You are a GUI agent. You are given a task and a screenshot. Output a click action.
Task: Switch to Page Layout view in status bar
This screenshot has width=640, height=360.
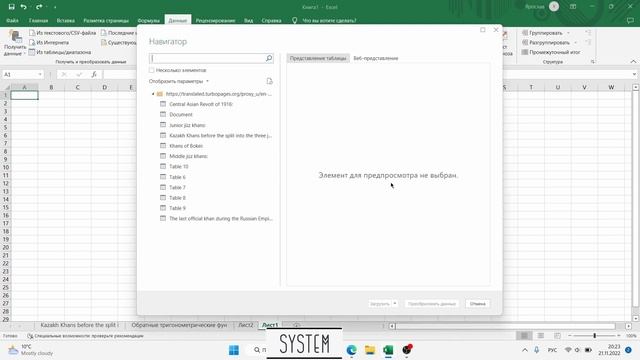(x=541, y=336)
